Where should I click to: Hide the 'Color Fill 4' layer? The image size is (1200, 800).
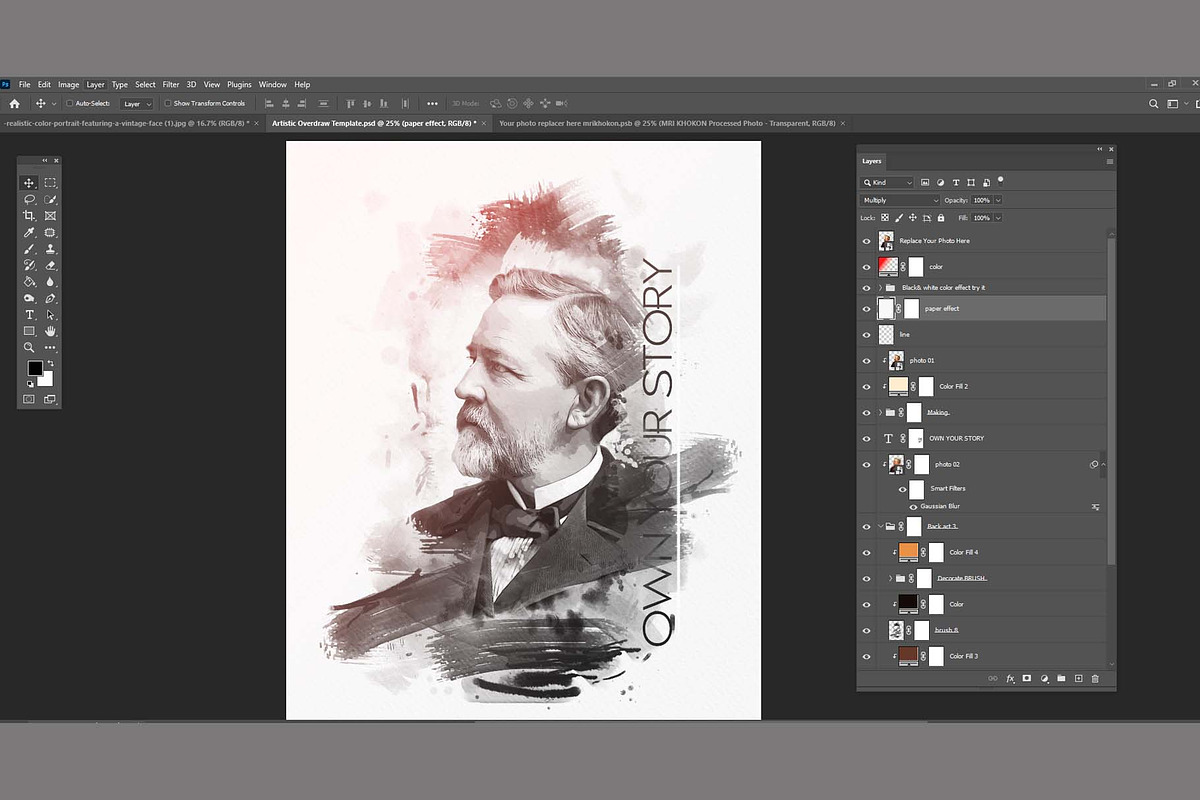coord(866,552)
